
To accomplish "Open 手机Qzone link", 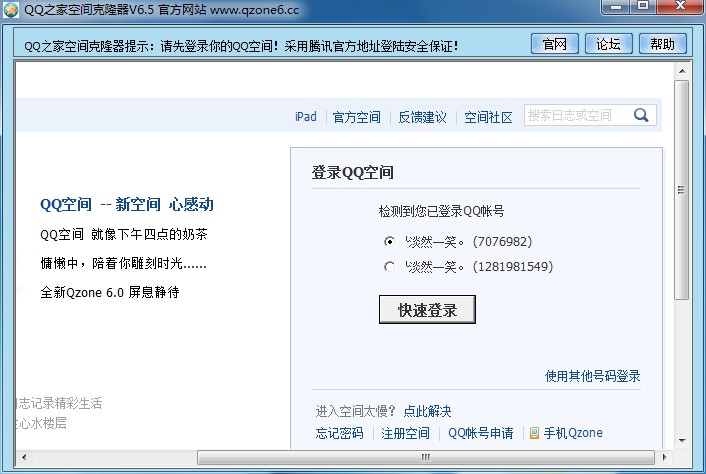I will 573,433.
